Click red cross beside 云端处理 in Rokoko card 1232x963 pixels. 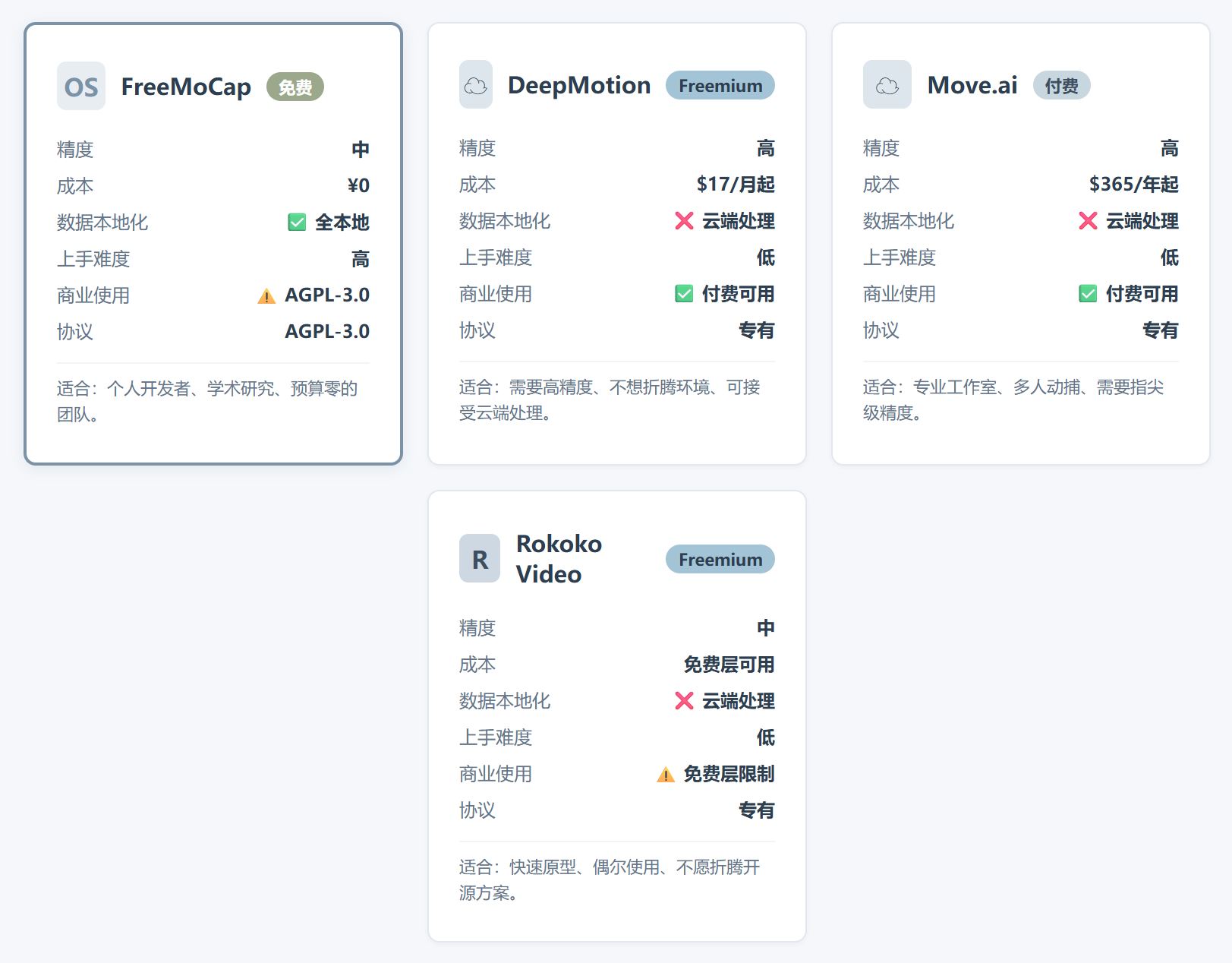pyautogui.click(x=684, y=701)
